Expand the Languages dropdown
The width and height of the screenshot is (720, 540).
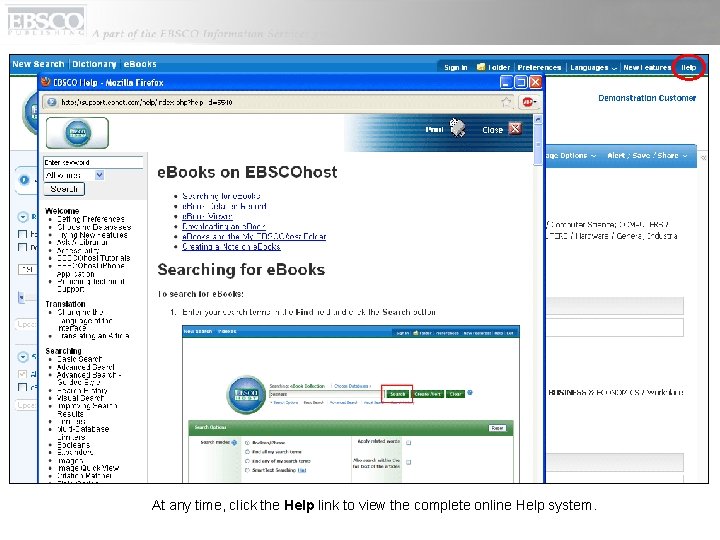593,67
